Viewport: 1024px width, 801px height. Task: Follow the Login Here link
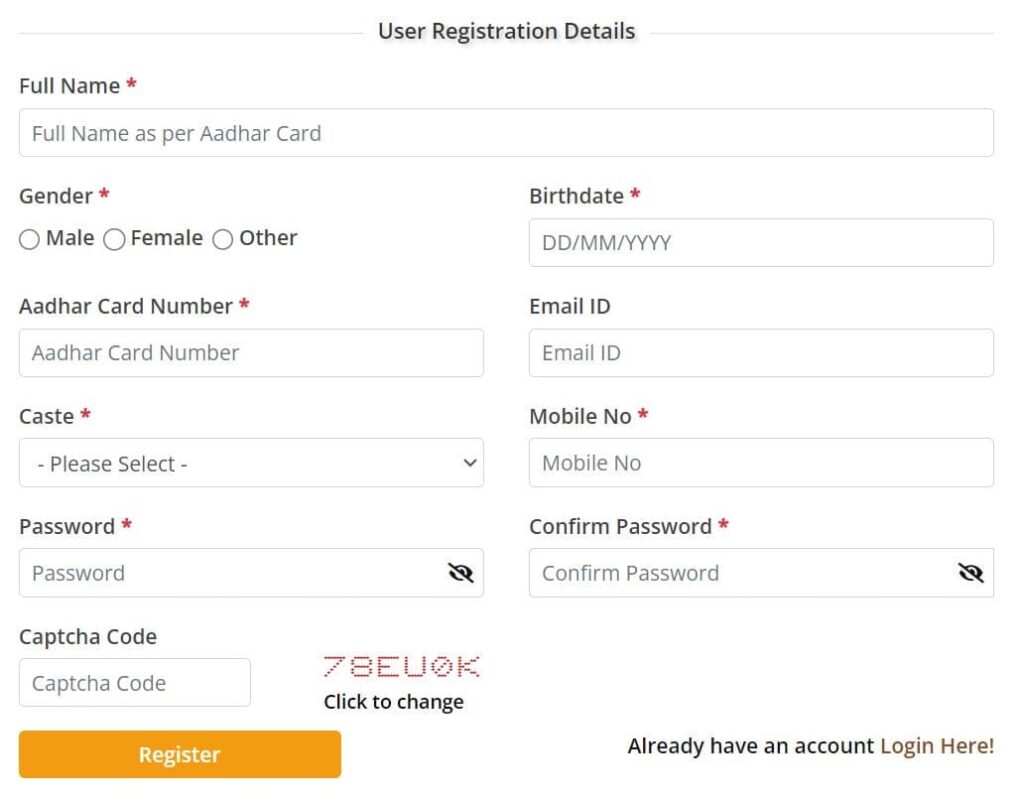(936, 746)
